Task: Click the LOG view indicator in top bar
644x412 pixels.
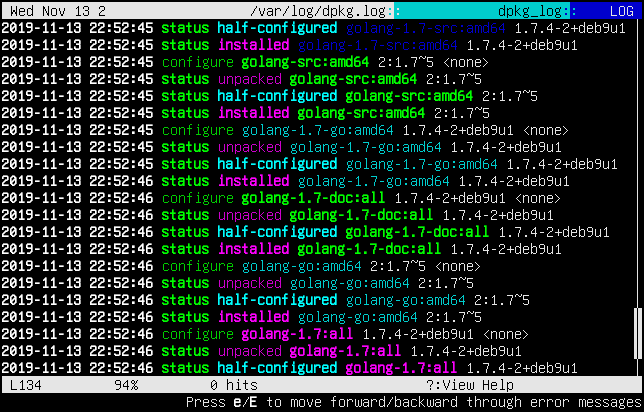Action: pos(622,11)
